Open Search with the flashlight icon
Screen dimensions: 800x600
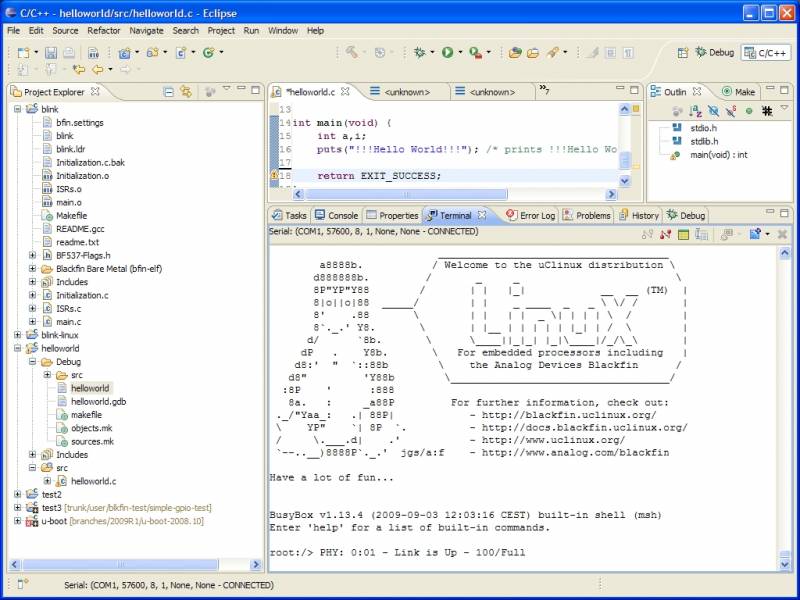(553, 52)
